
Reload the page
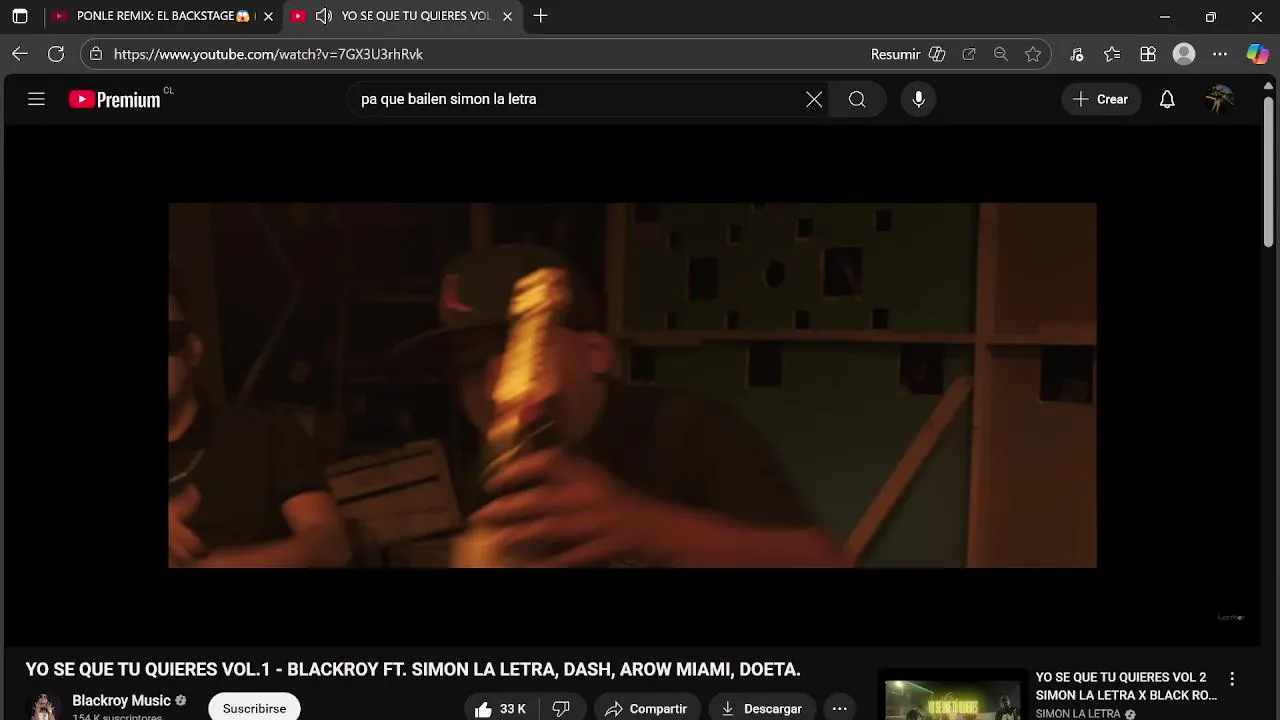56,54
